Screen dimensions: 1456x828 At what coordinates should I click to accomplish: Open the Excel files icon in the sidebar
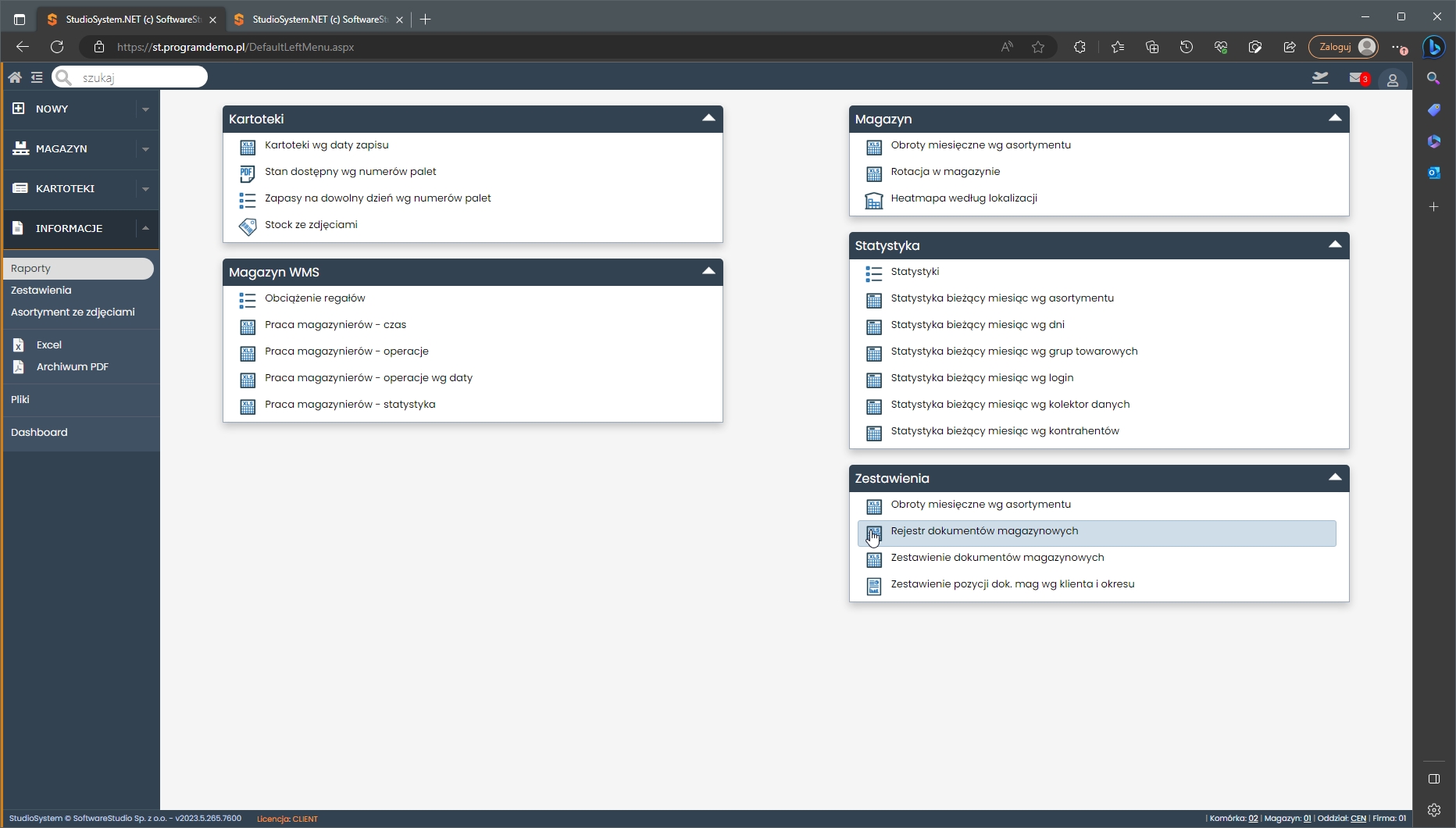pos(19,344)
